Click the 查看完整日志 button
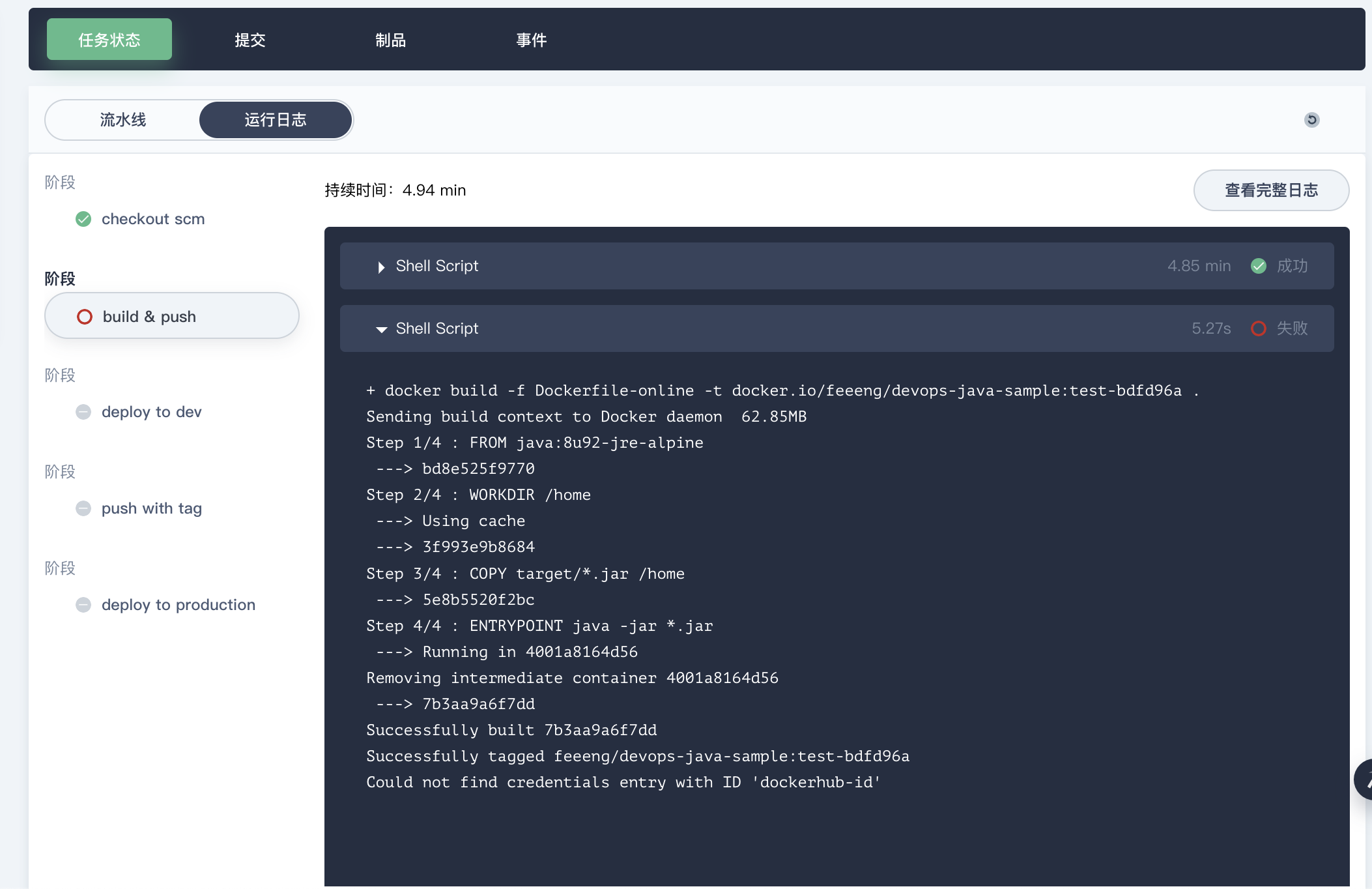 (1271, 190)
